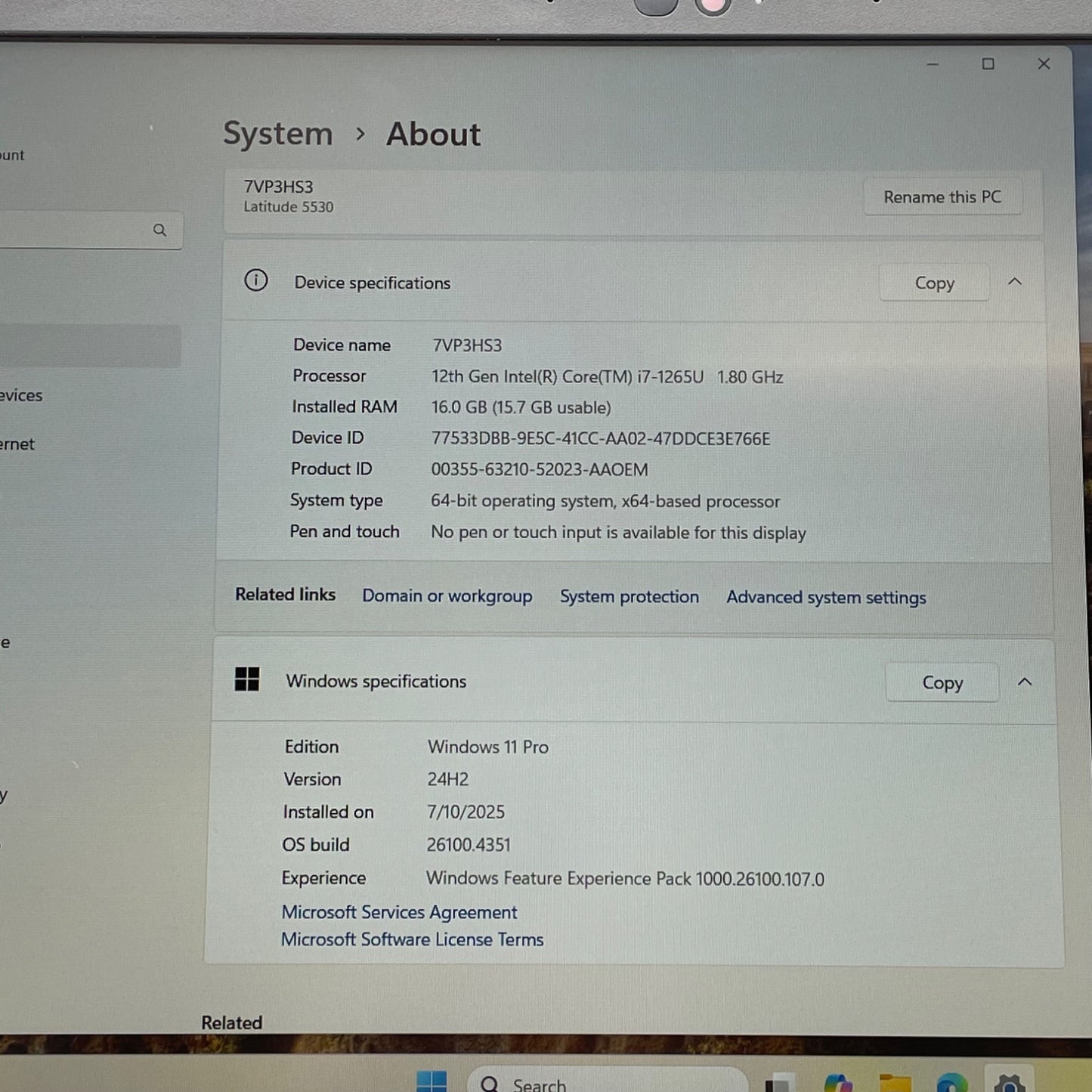Click the Related heading at the bottom

point(232,1022)
